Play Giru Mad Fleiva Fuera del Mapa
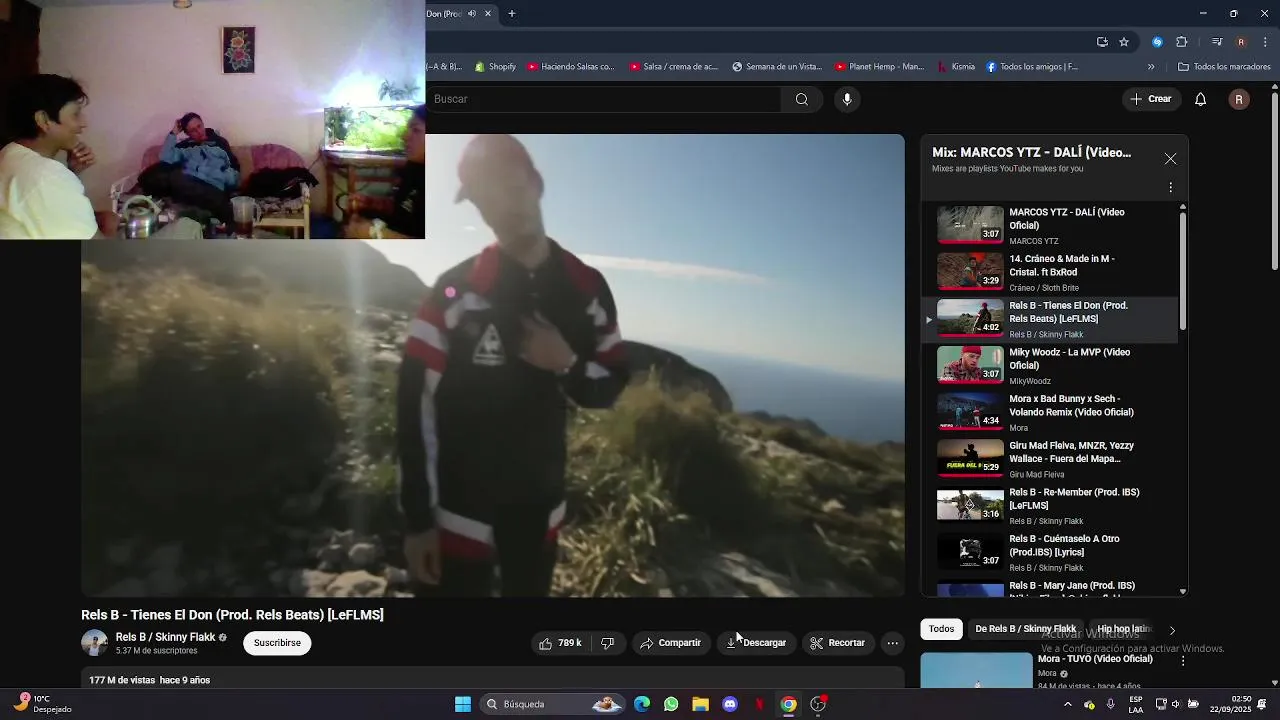This screenshot has width=1280, height=720. coord(1049,459)
